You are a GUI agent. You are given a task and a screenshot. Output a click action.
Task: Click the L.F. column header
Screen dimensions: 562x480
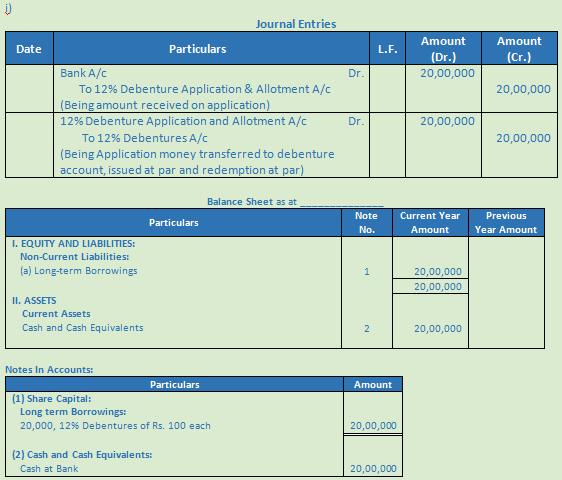(x=387, y=49)
